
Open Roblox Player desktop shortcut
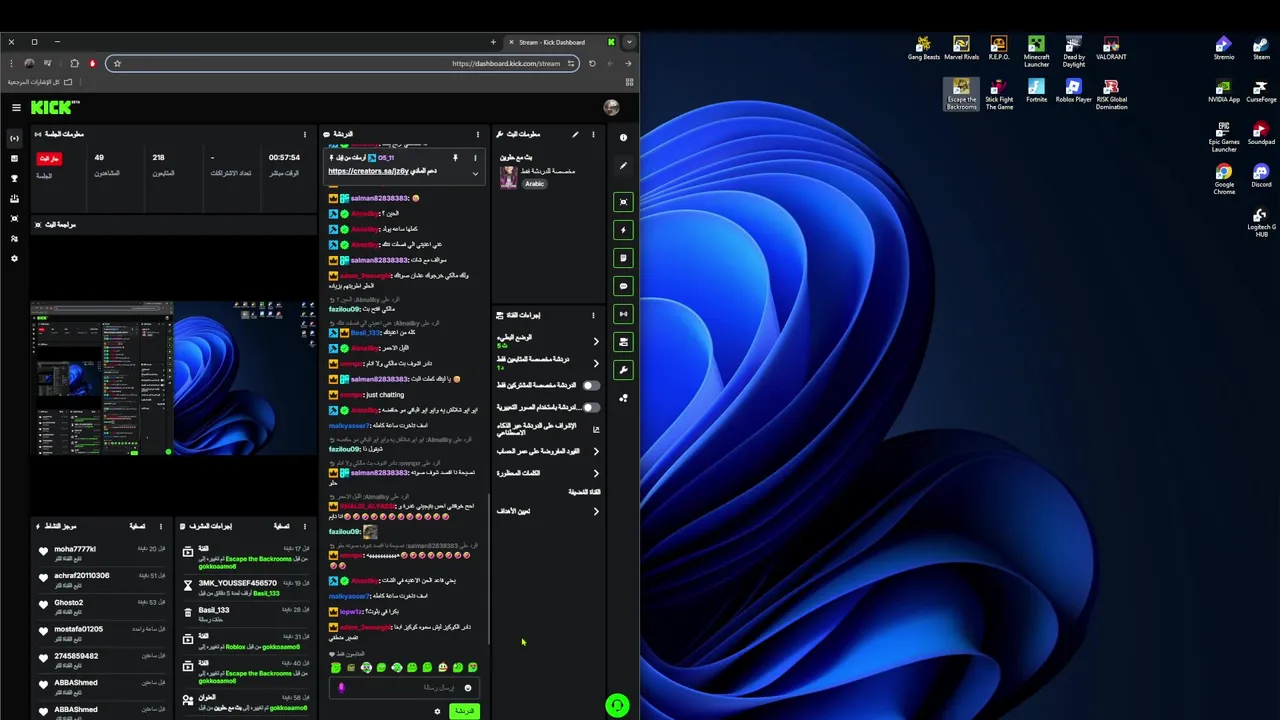pos(1073,91)
